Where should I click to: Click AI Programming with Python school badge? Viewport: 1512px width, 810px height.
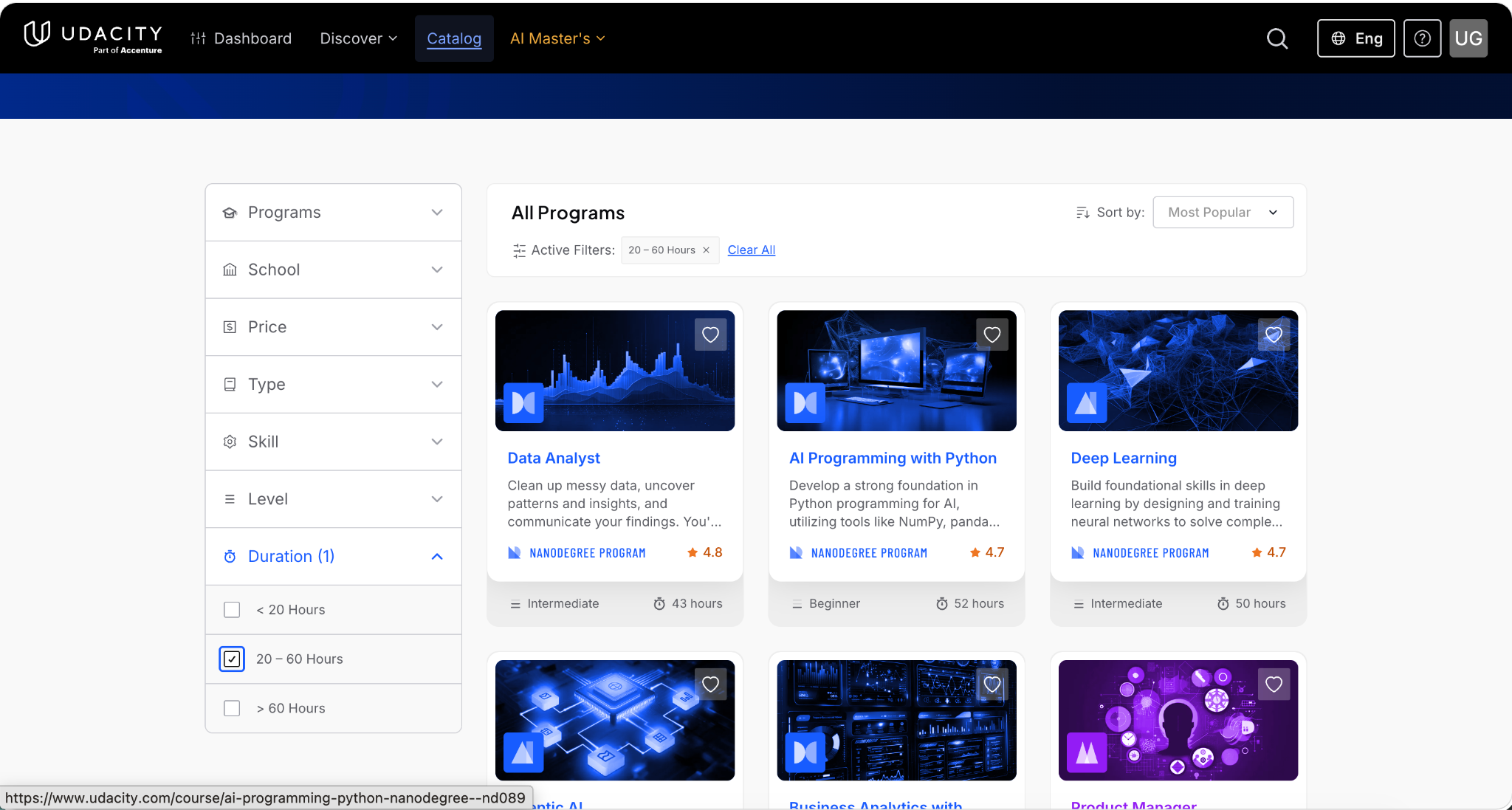[x=805, y=402]
